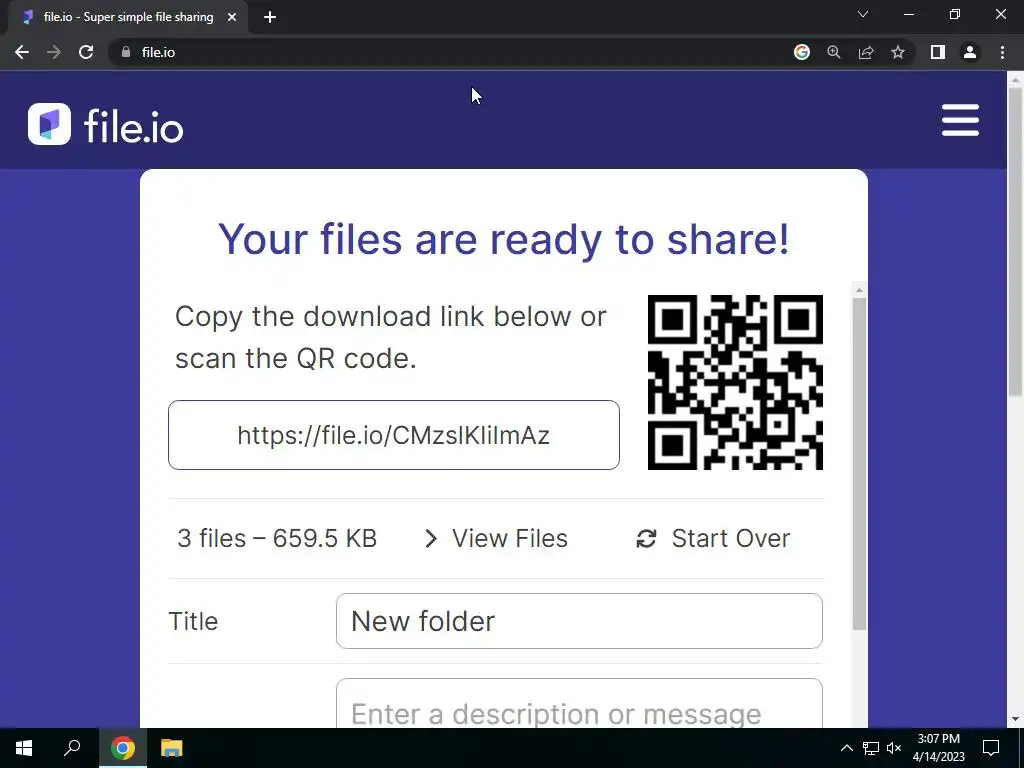The height and width of the screenshot is (768, 1024).
Task: Open the network status tray icon
Action: pos(871,748)
